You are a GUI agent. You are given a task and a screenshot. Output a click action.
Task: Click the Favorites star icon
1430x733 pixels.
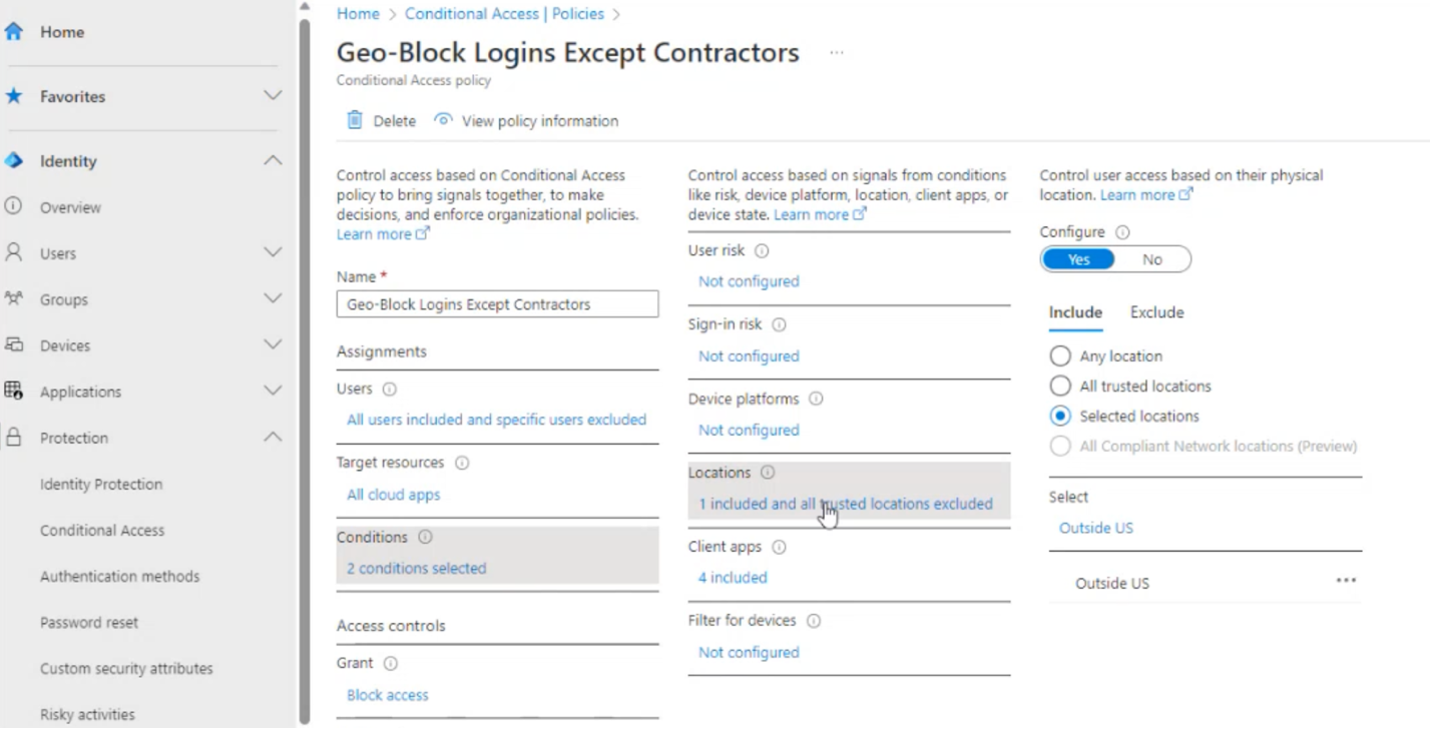click(14, 97)
